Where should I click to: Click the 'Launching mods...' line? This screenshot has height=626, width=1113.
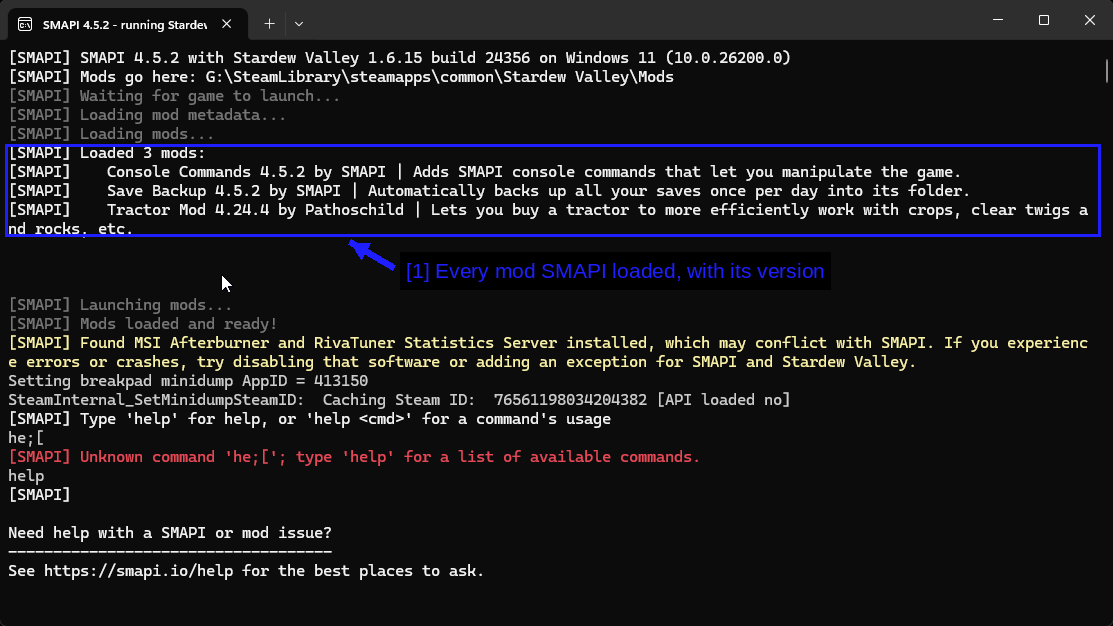(x=120, y=305)
